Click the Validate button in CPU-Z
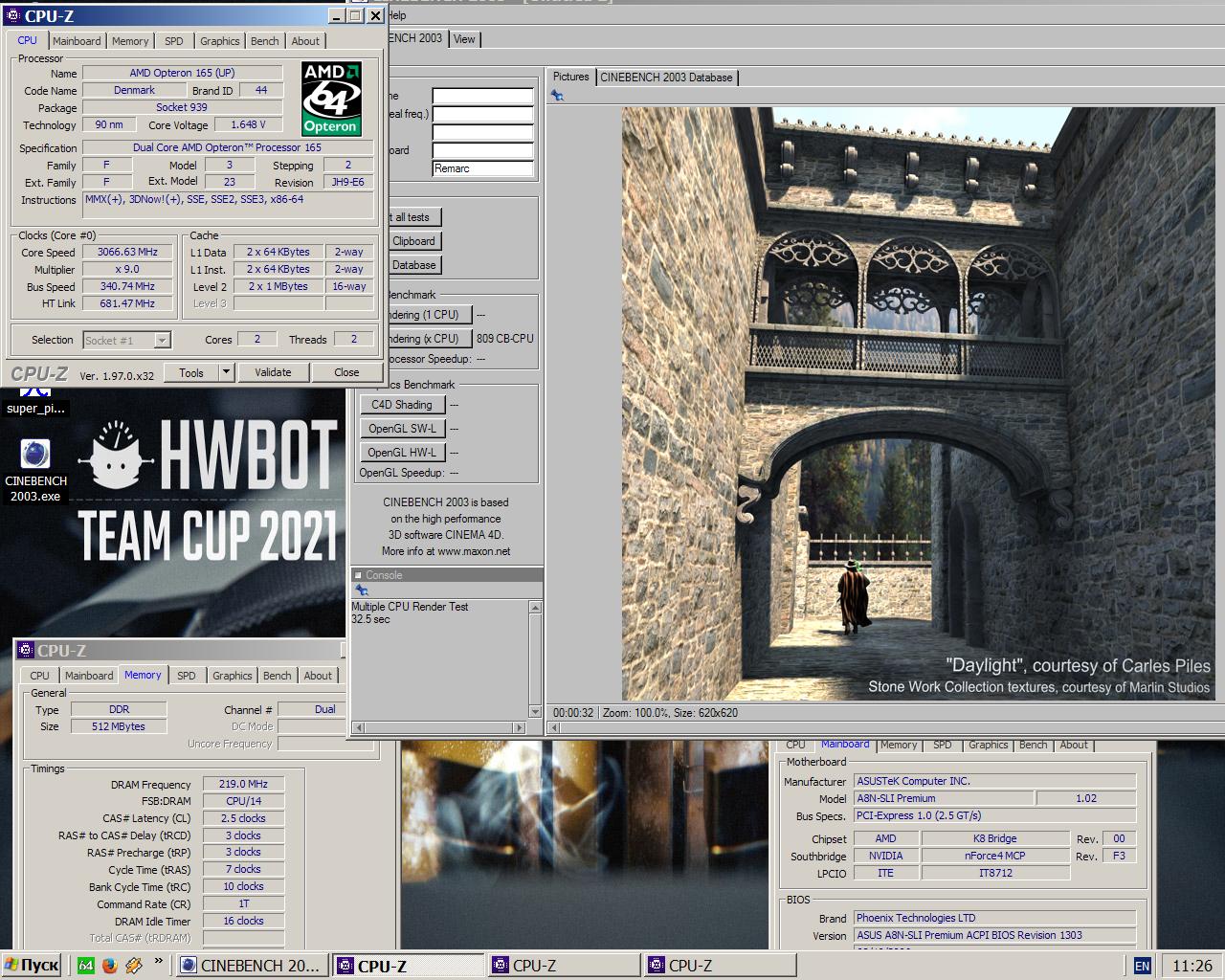 (273, 372)
